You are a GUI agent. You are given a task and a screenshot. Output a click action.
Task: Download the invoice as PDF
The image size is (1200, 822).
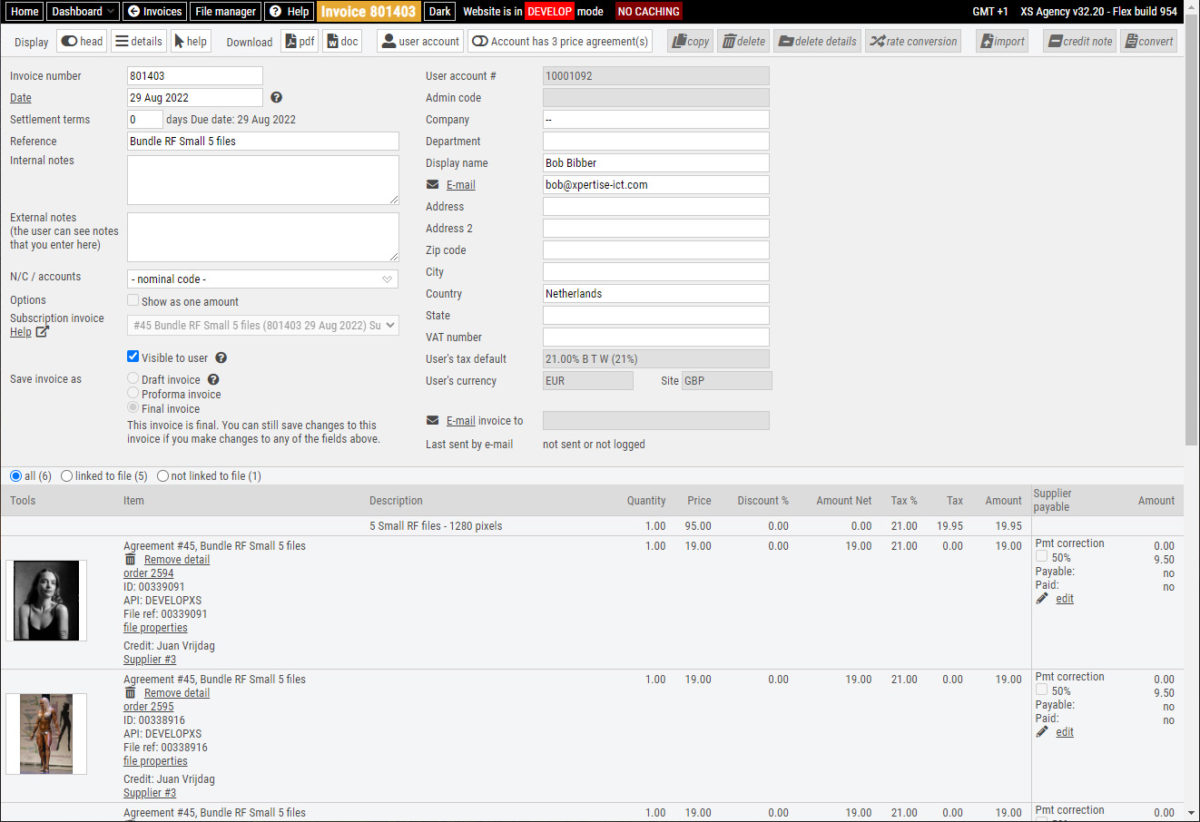pyautogui.click(x=298, y=42)
